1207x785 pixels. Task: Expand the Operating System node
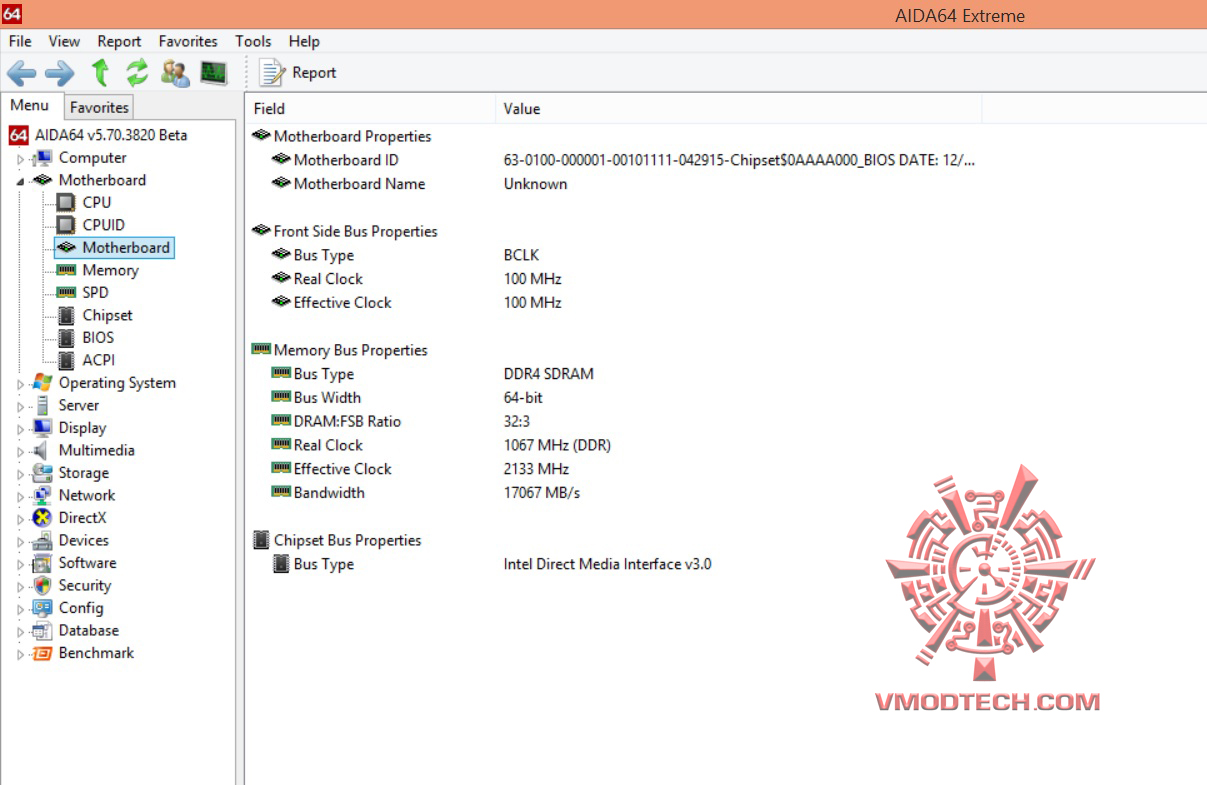[21, 384]
